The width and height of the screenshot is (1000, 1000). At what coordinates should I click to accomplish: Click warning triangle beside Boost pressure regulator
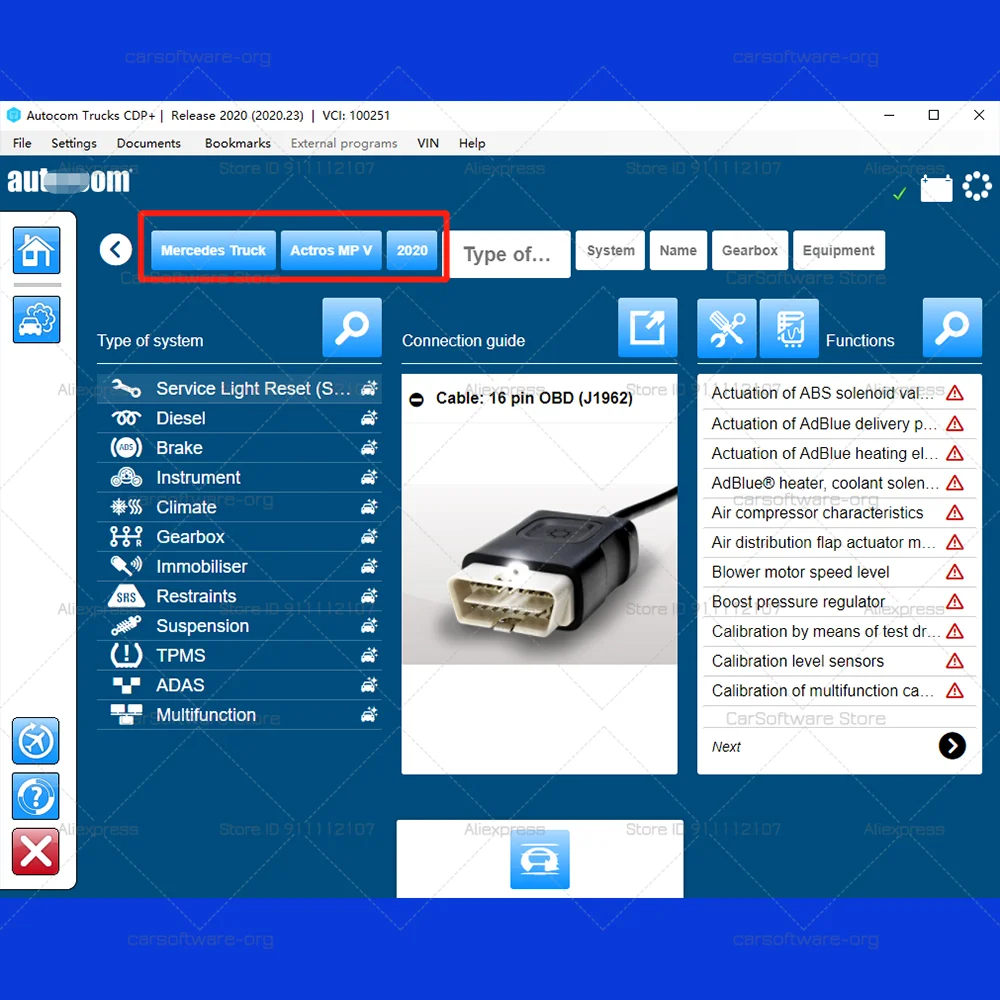(x=954, y=601)
